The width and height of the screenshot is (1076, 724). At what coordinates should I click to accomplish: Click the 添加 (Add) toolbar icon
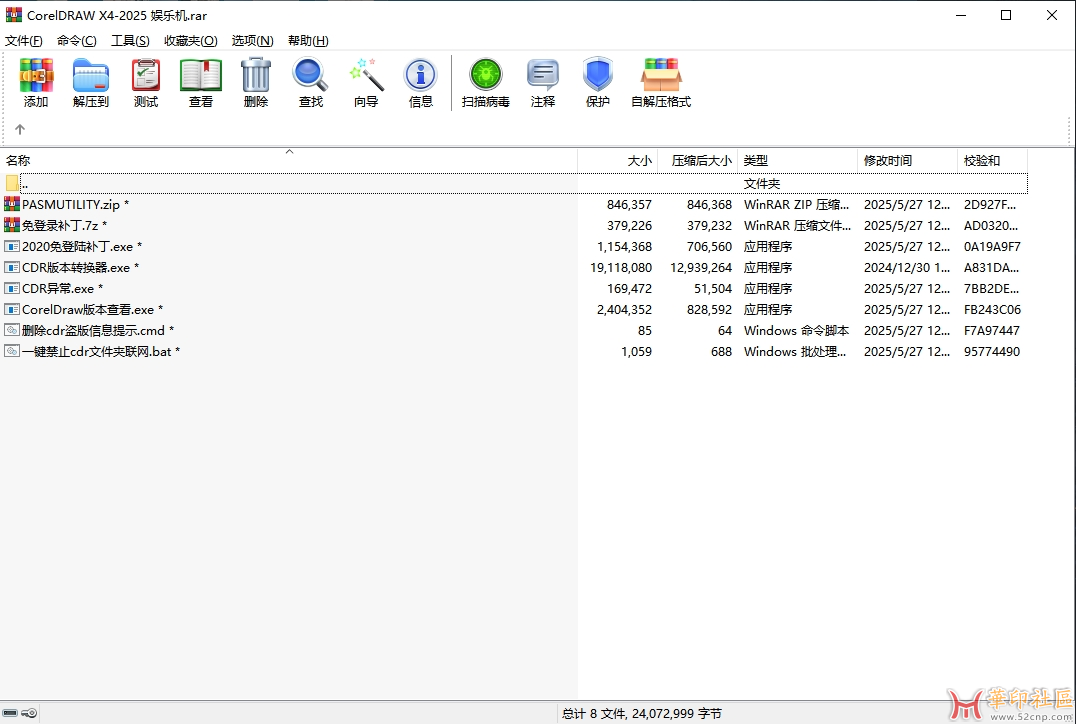point(36,75)
